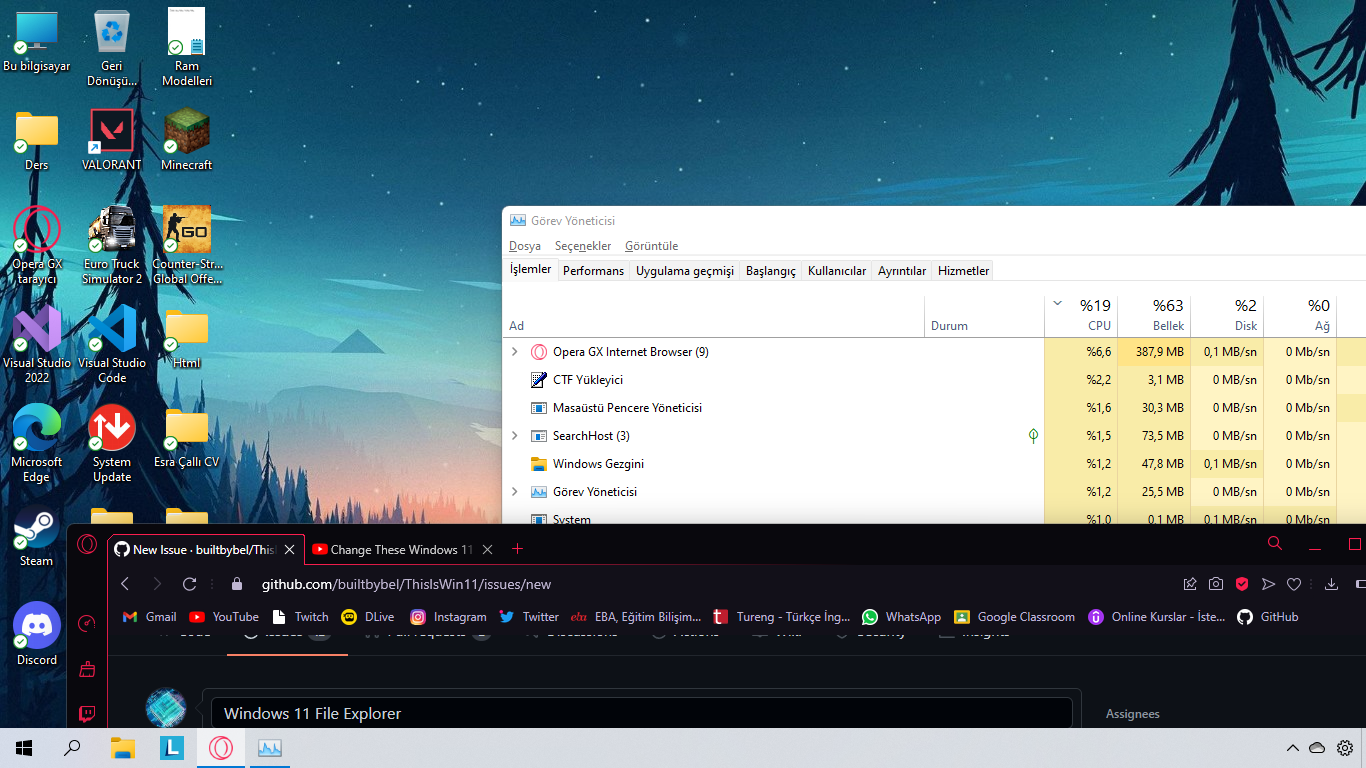
Task: Select the VALORANT desktop icon
Action: [112, 139]
